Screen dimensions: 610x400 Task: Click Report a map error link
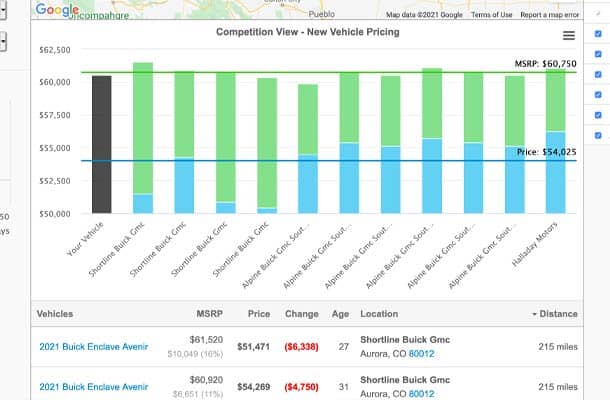[549, 15]
